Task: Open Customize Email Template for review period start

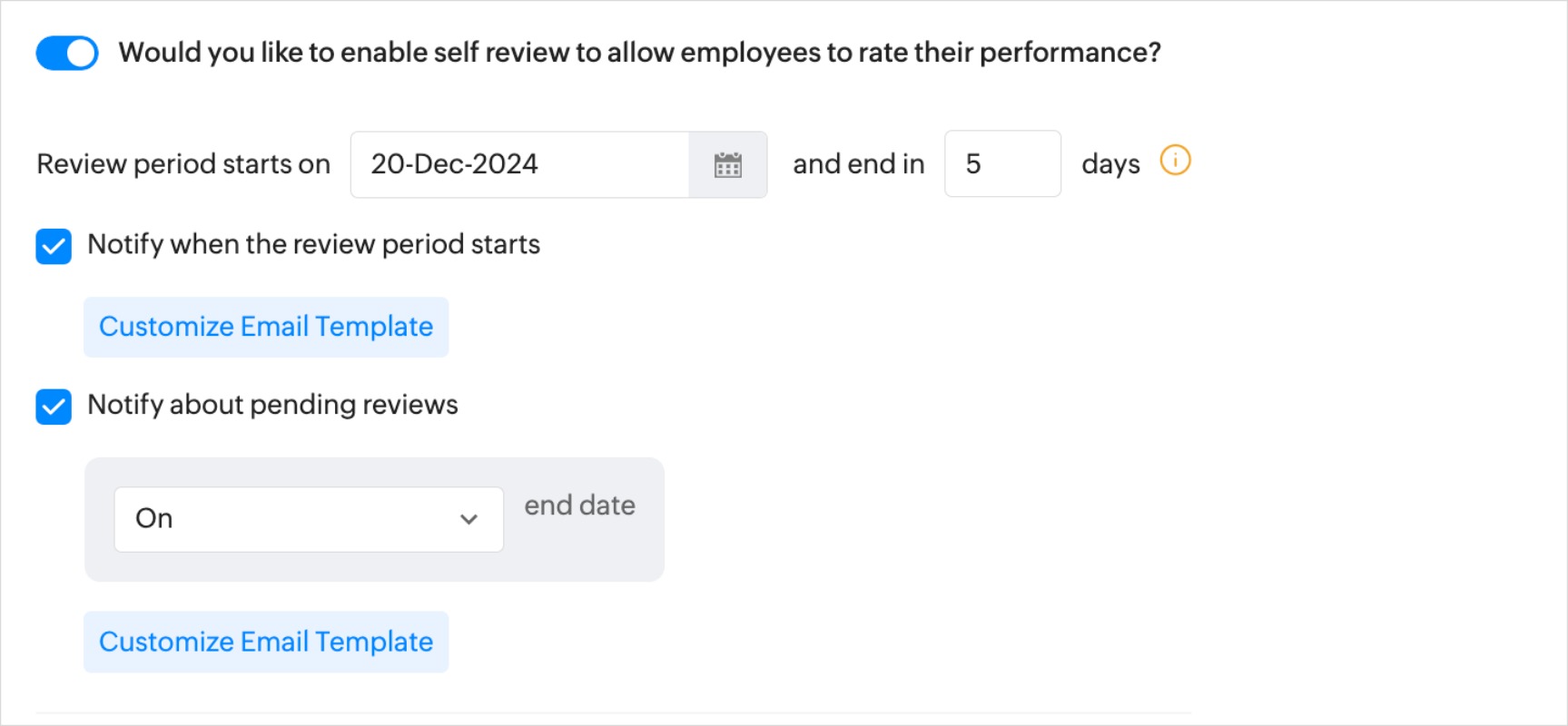Action: click(266, 327)
